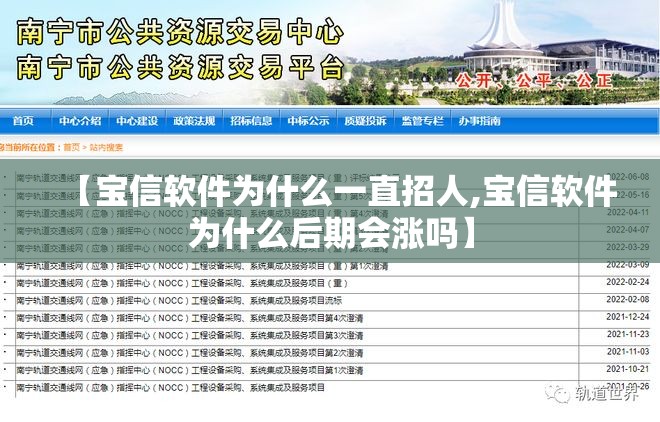Image resolution: width=660 pixels, height=422 pixels.
Task: Select the 招标信息 menu item
Action: pyautogui.click(x=251, y=121)
